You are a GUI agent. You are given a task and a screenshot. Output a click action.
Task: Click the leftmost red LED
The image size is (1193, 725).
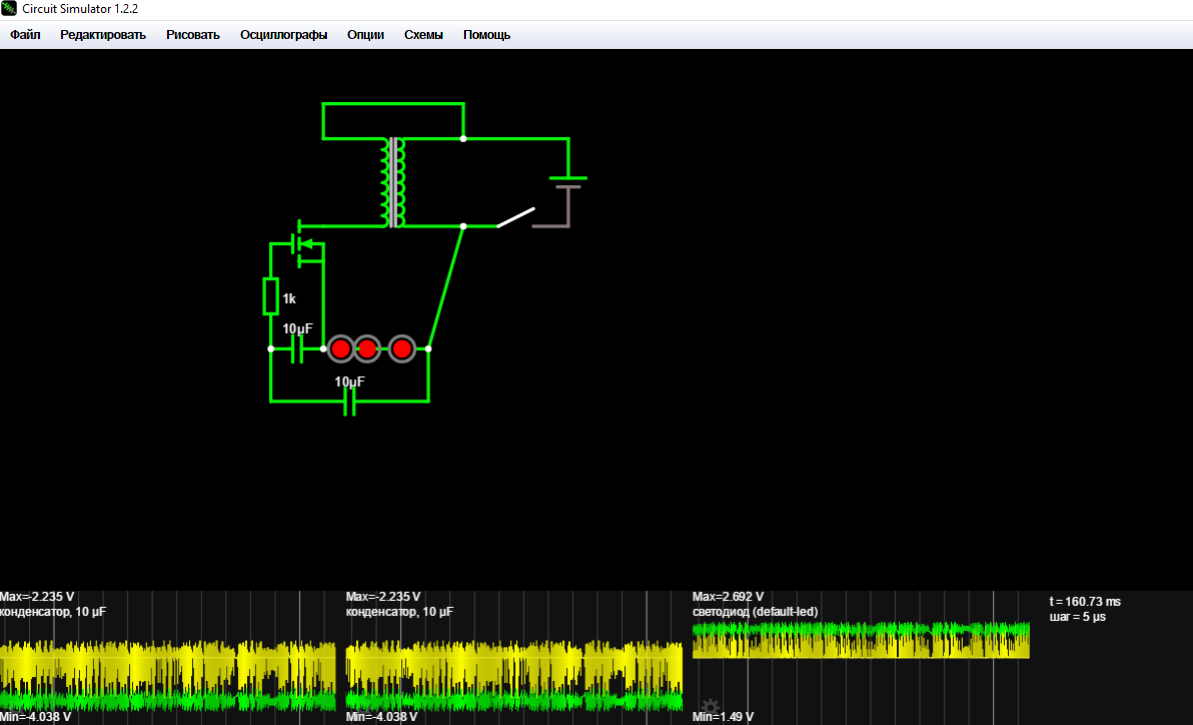pos(340,349)
